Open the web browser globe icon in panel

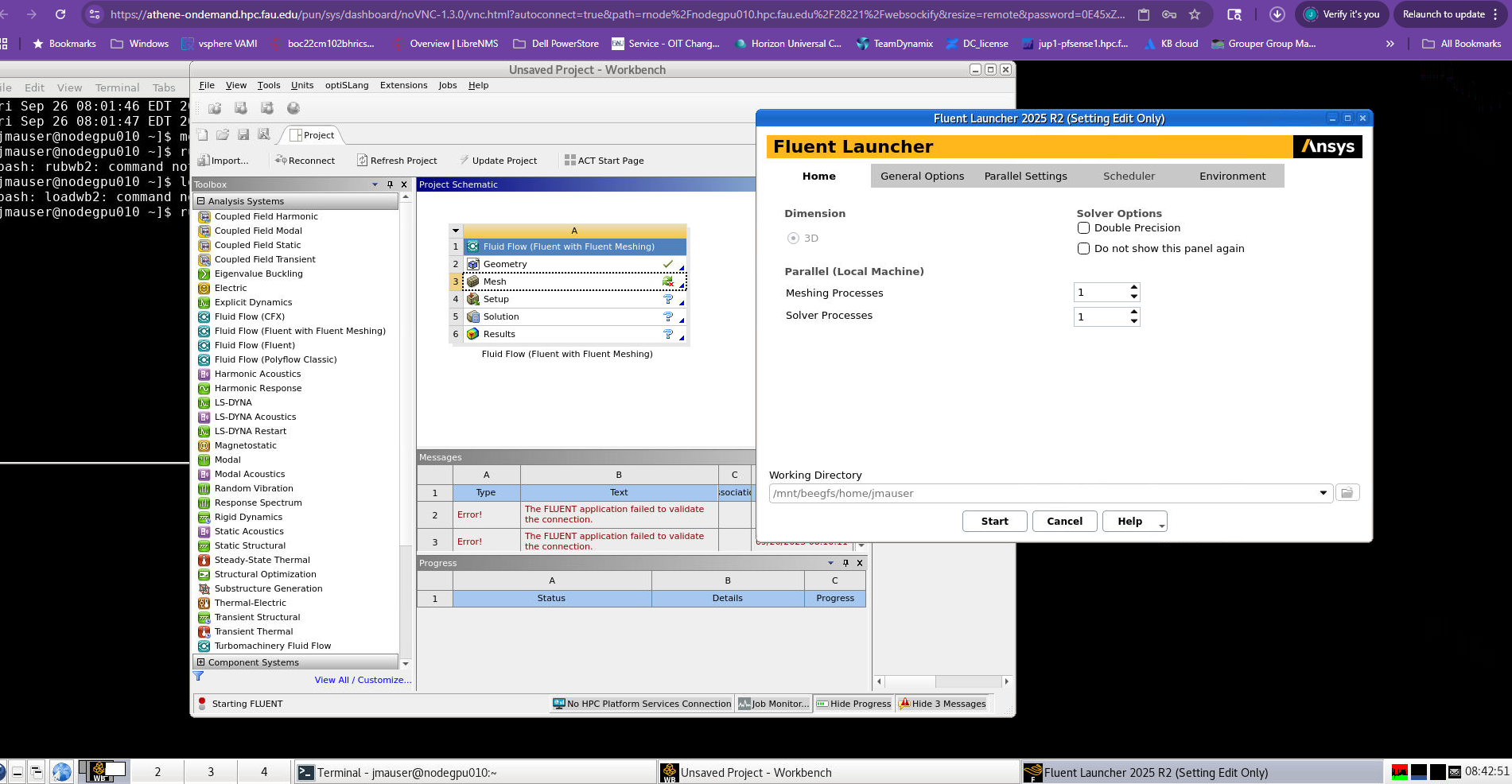(x=62, y=771)
